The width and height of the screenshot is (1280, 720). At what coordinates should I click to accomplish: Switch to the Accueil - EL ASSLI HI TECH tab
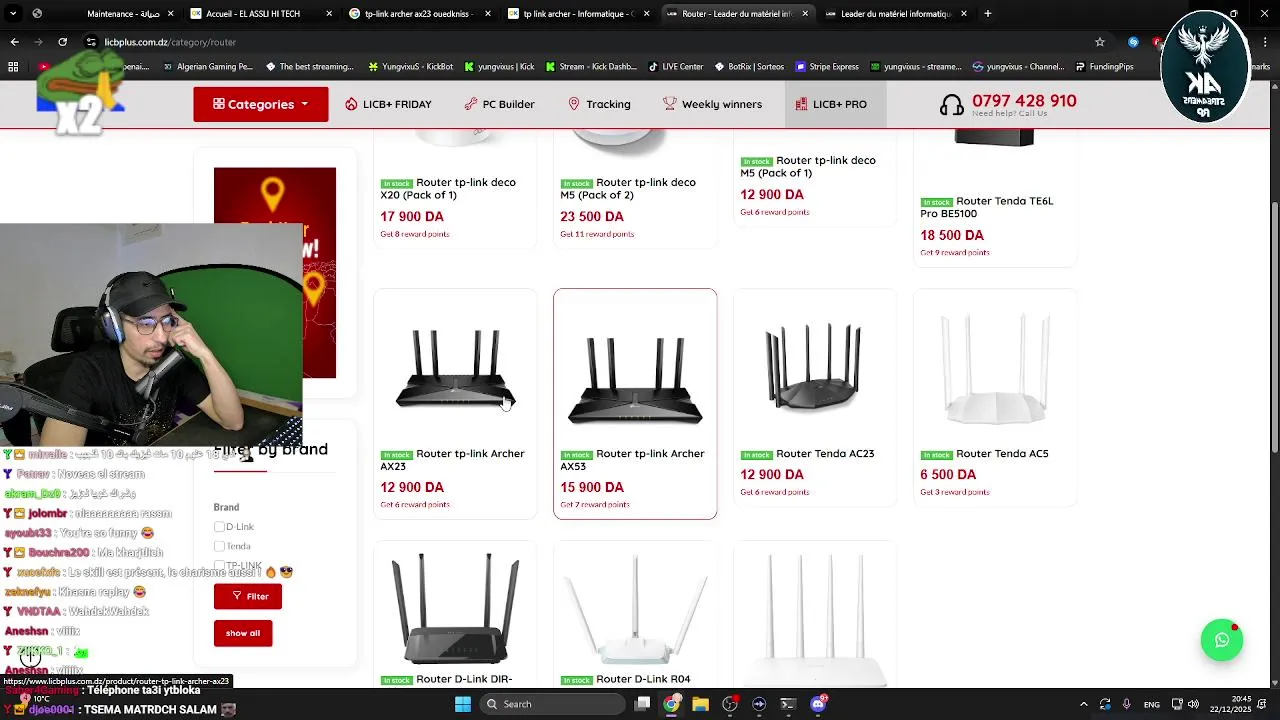253,14
